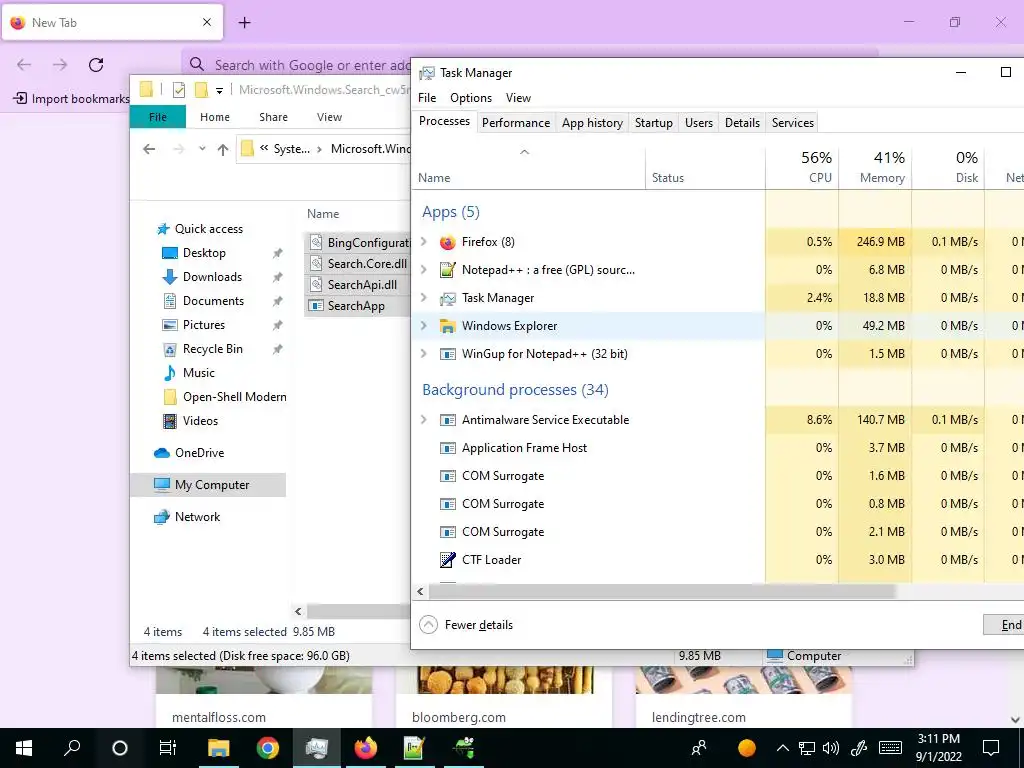Click the WinGup for Notepad++ process icon
This screenshot has height=768, width=1024.
(x=447, y=354)
